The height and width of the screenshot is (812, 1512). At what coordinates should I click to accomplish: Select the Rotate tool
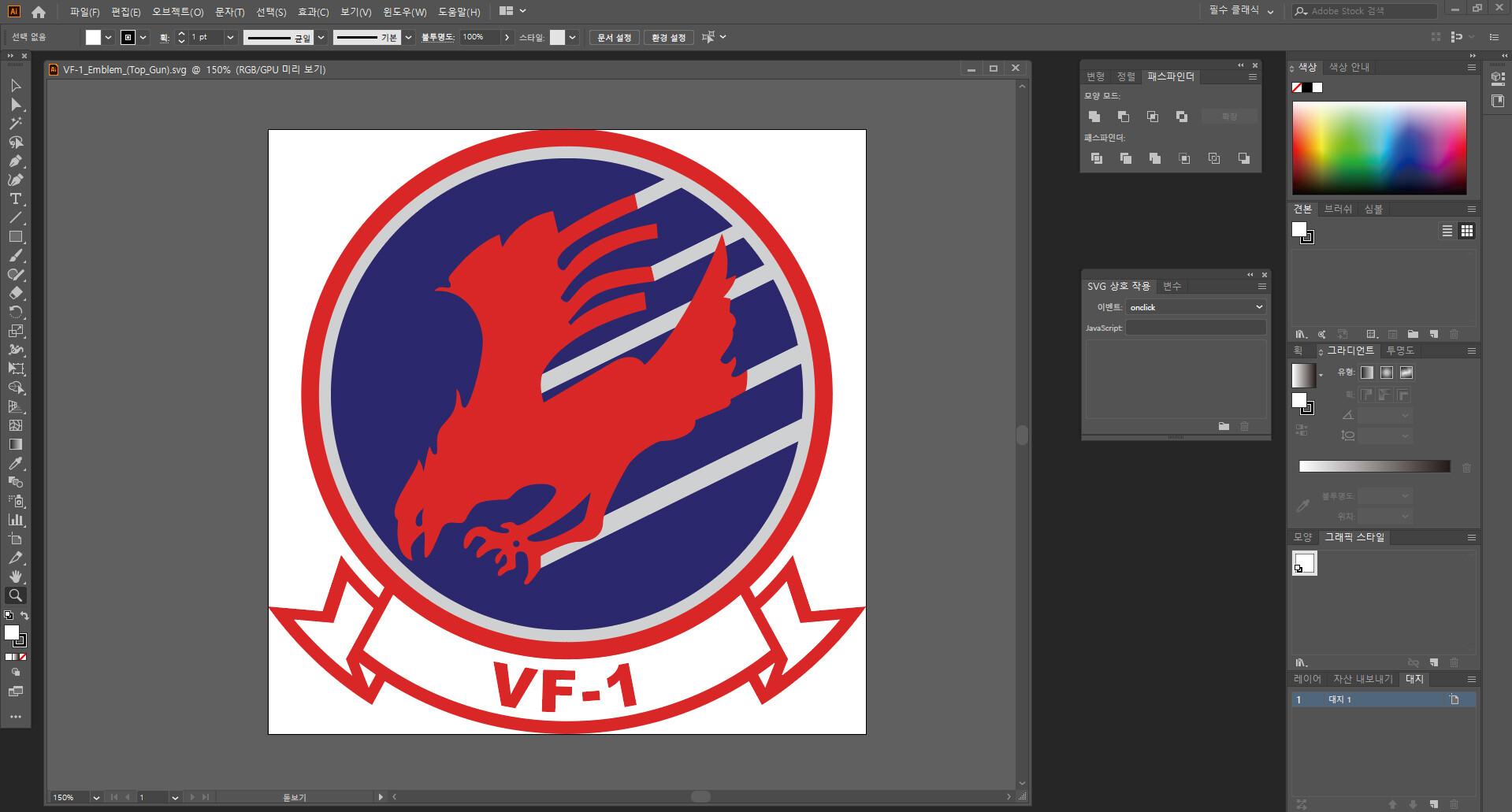[x=16, y=312]
